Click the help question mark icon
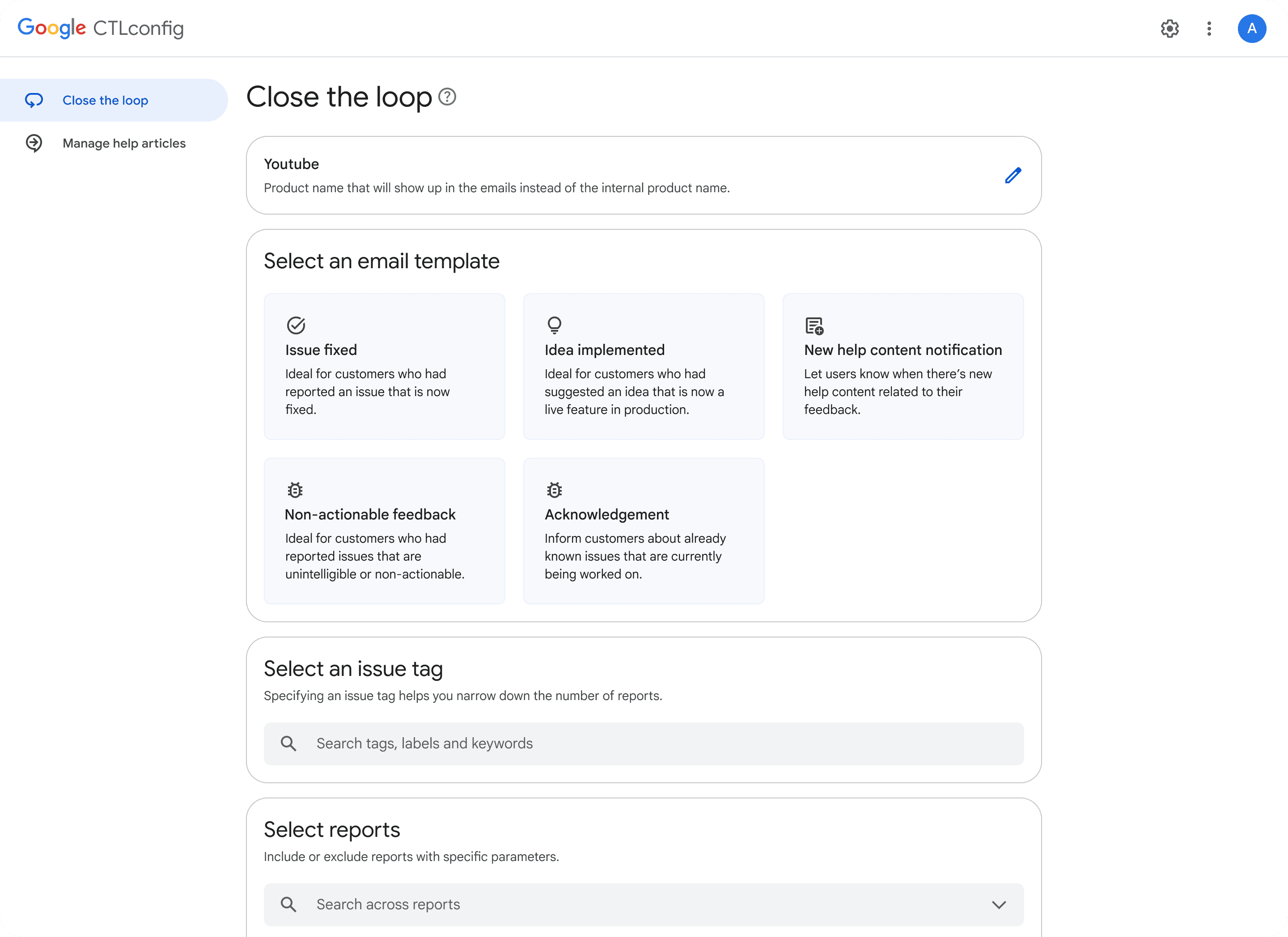The image size is (1288, 937). 448,97
